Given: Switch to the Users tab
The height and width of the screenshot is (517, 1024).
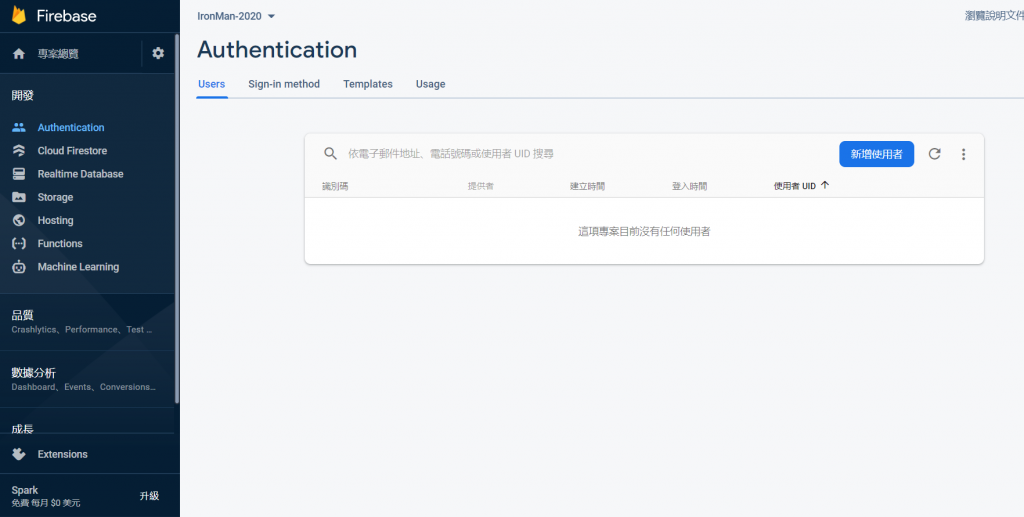Looking at the screenshot, I should click(x=212, y=84).
